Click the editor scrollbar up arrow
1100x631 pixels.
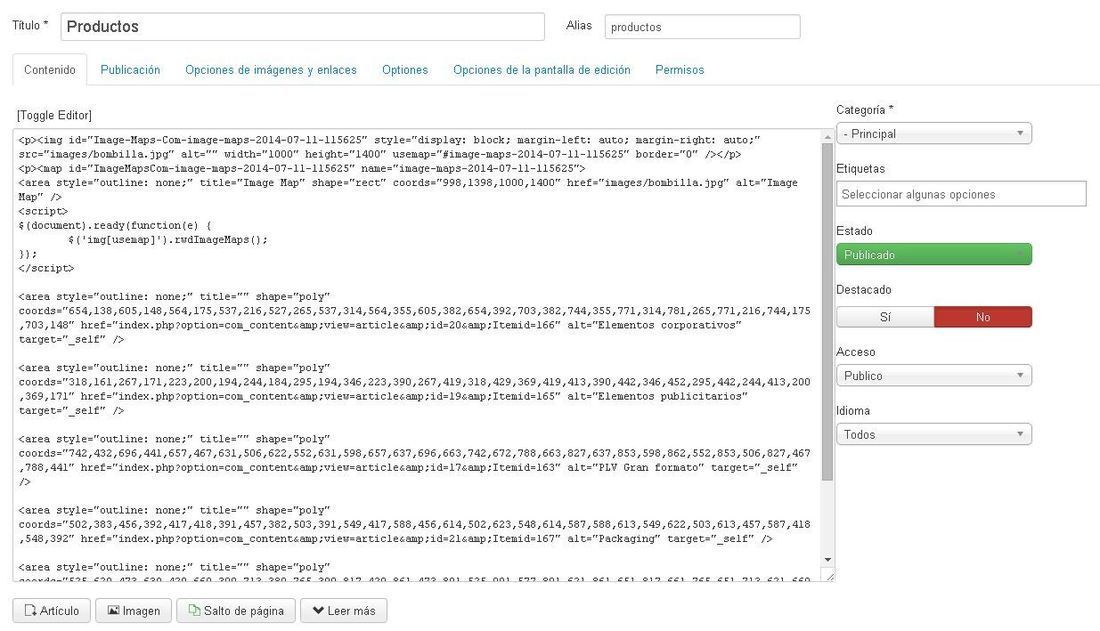pyautogui.click(x=828, y=136)
